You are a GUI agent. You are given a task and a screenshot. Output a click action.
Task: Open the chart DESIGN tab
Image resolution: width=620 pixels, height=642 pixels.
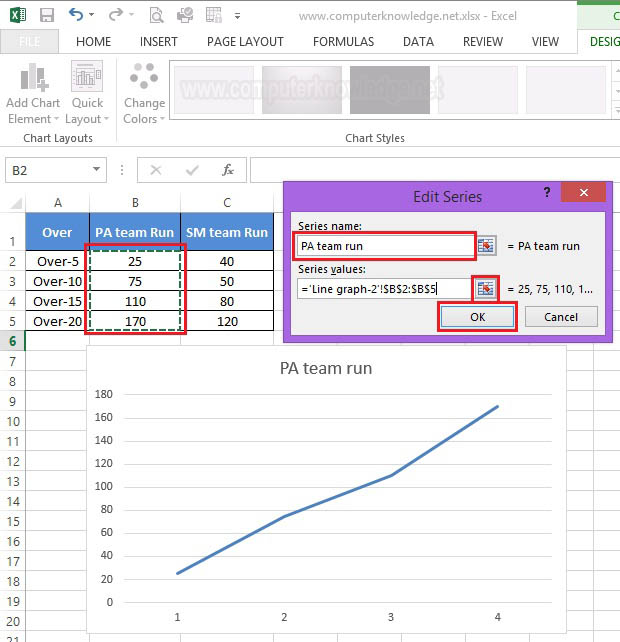click(604, 41)
